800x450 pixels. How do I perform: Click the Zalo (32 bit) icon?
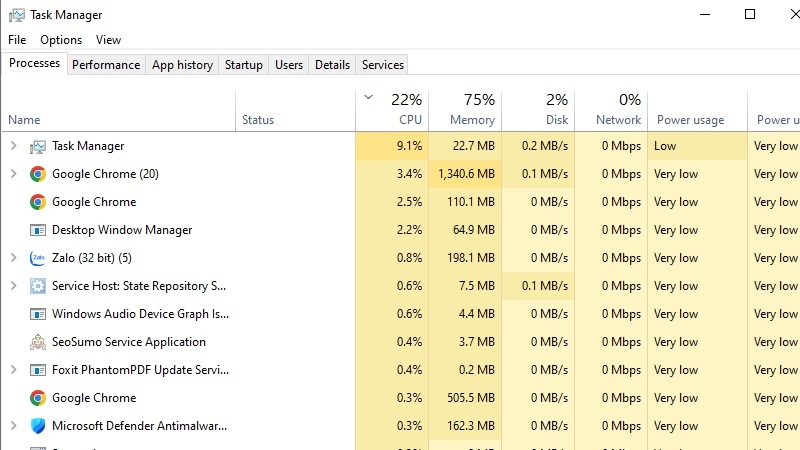pos(38,258)
